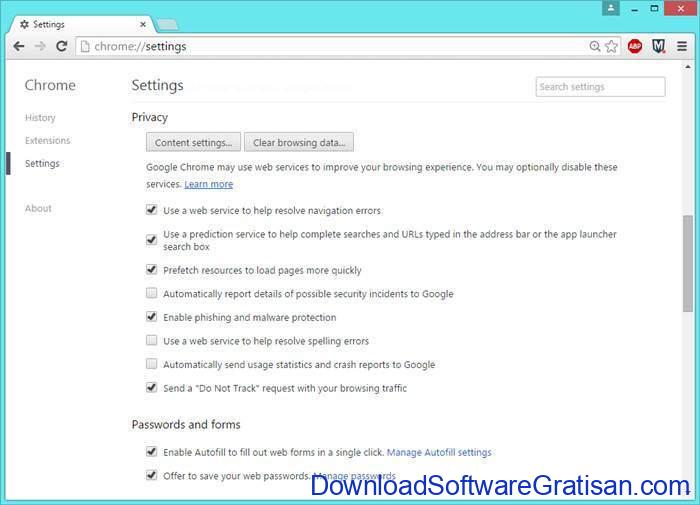Click the vertical scrollbar thumb
Viewport: 700px width, 505px height.
[x=688, y=263]
